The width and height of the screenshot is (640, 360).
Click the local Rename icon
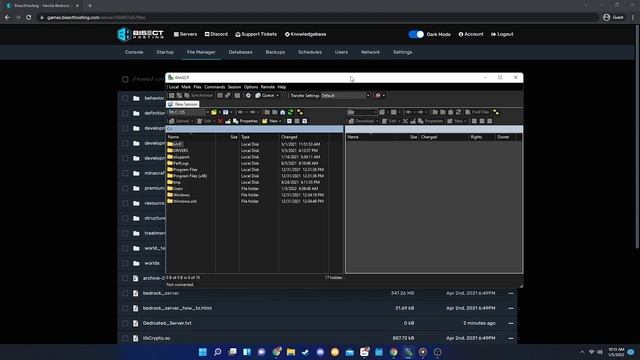(x=228, y=121)
